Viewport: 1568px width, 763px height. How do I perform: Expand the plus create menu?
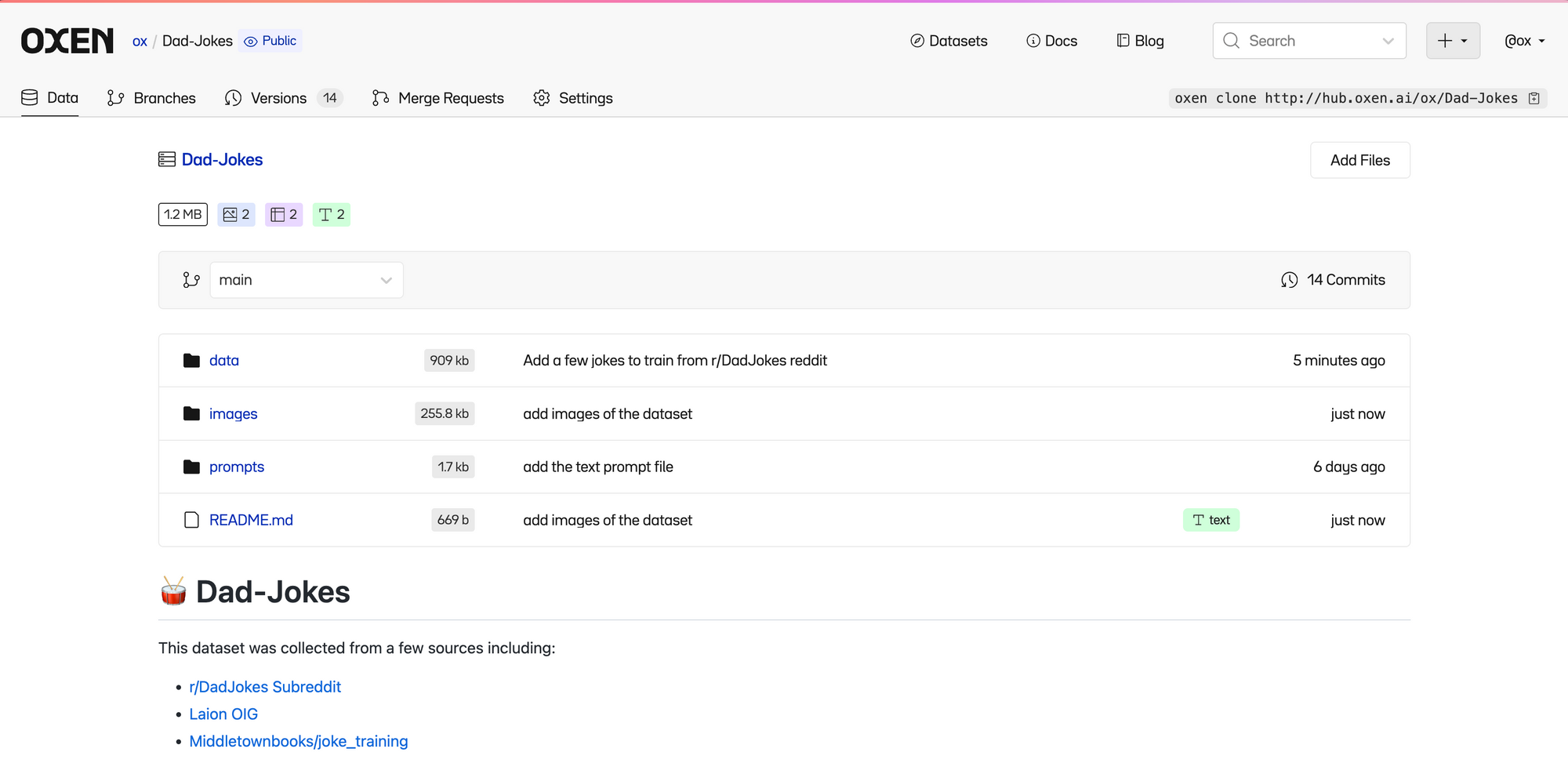1452,41
